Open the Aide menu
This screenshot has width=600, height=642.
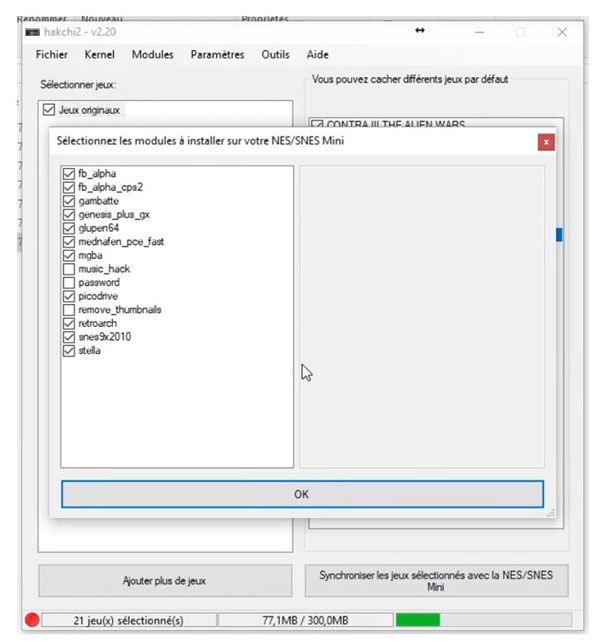[x=317, y=55]
